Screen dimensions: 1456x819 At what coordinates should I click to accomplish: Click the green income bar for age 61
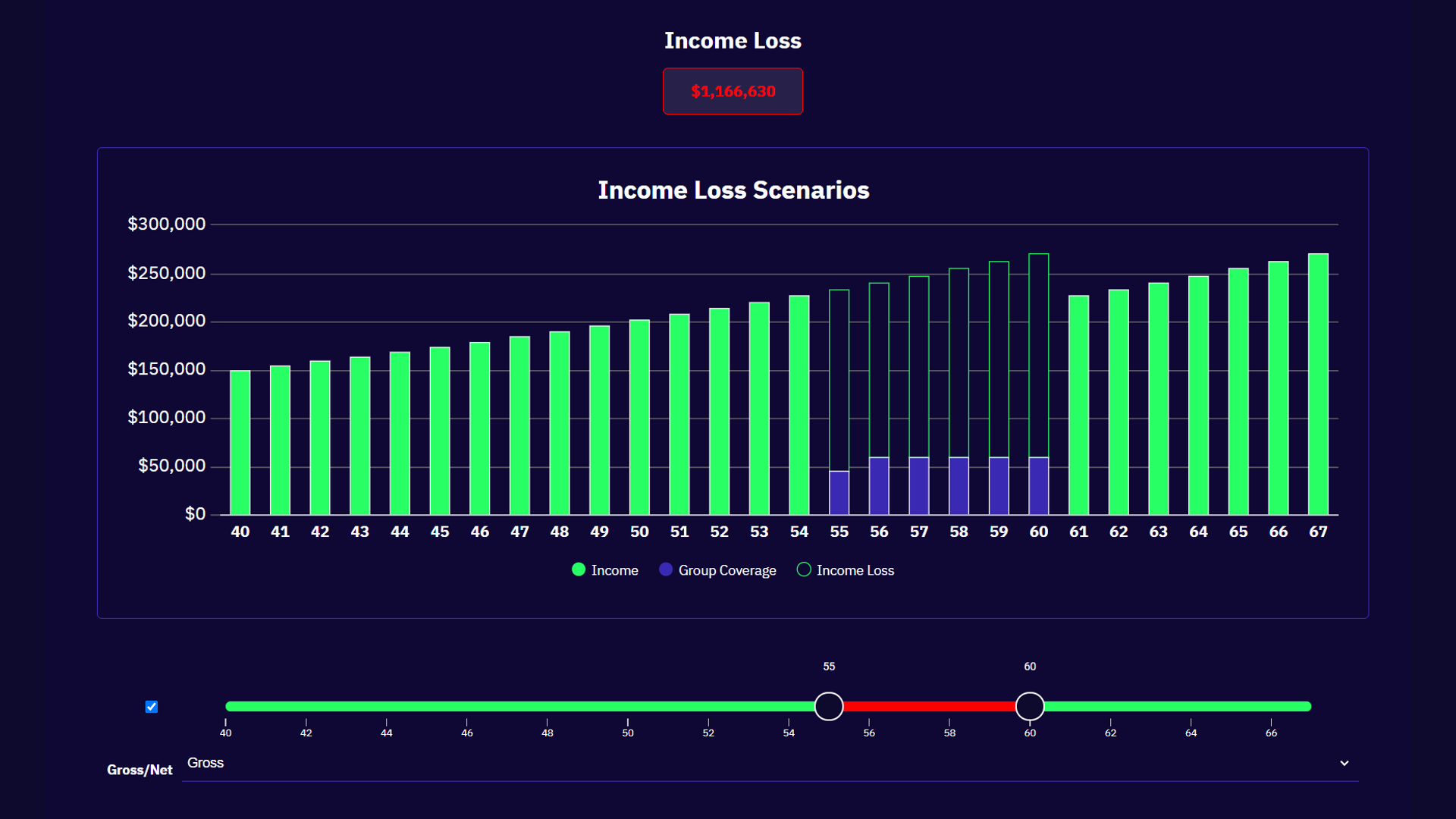pos(1078,405)
